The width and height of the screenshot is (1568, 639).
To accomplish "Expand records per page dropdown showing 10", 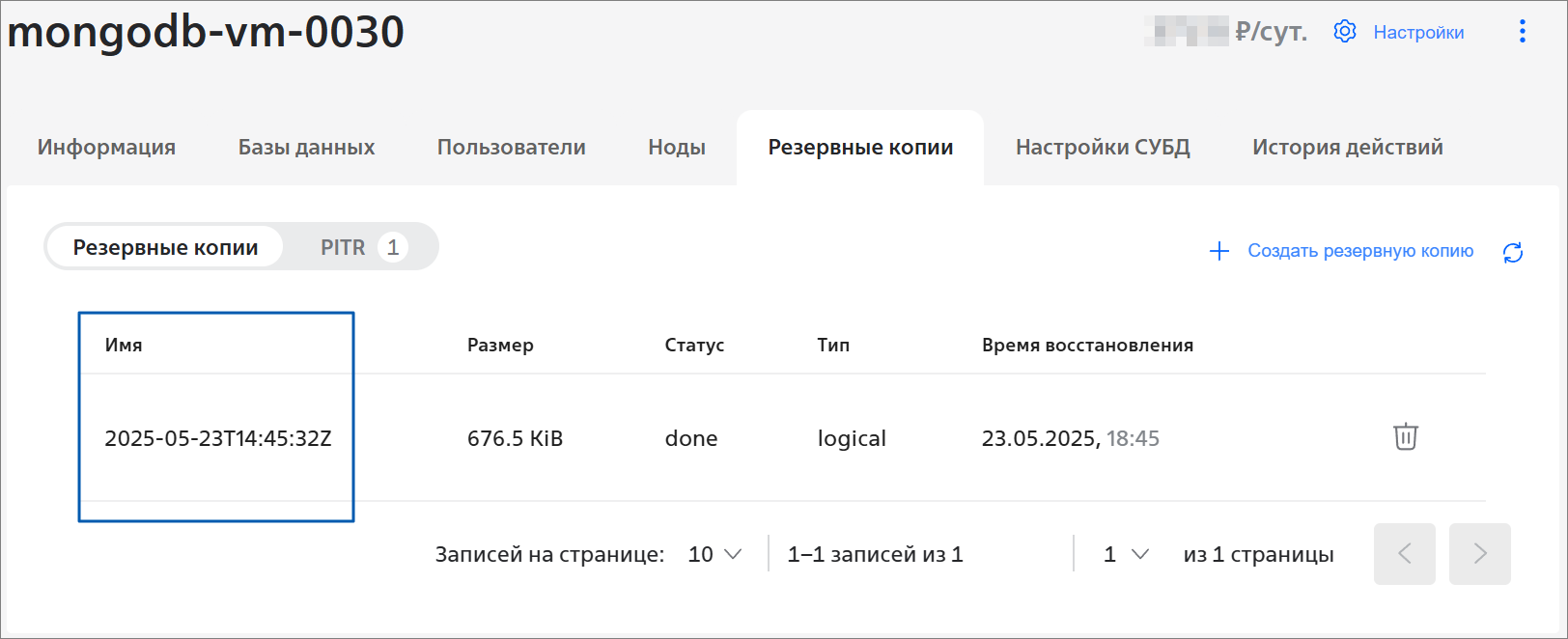I will click(x=714, y=554).
